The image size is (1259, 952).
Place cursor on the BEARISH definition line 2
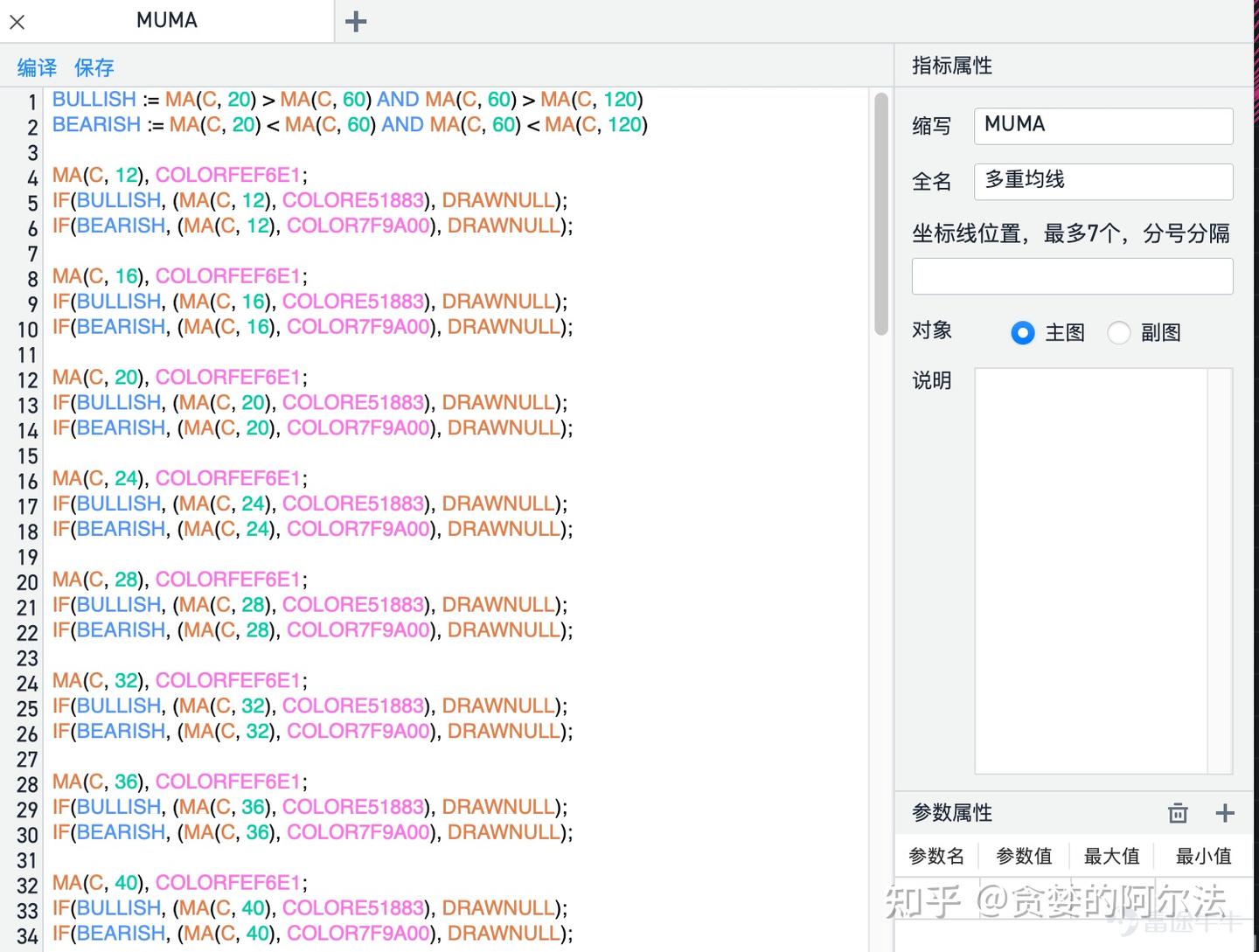point(350,125)
